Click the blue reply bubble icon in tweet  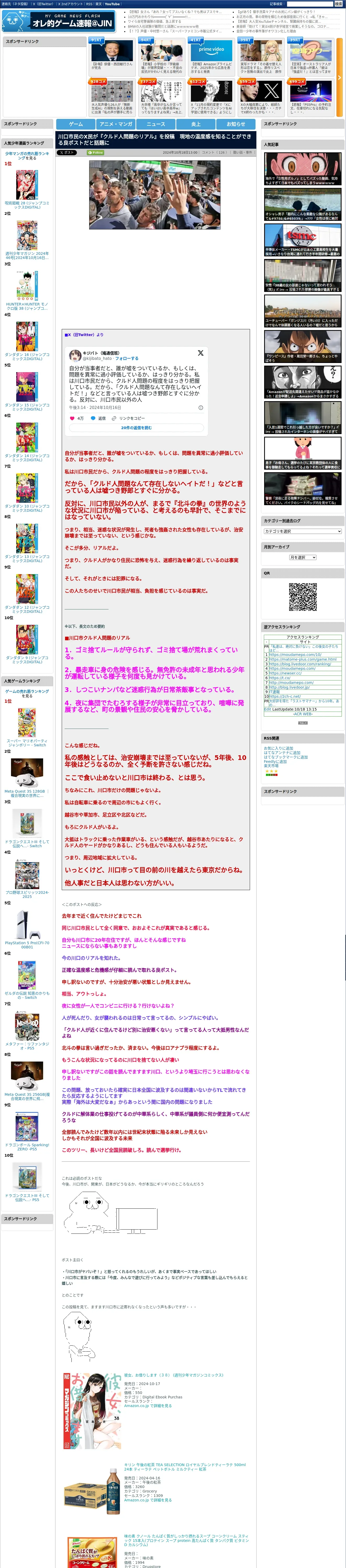[93, 418]
